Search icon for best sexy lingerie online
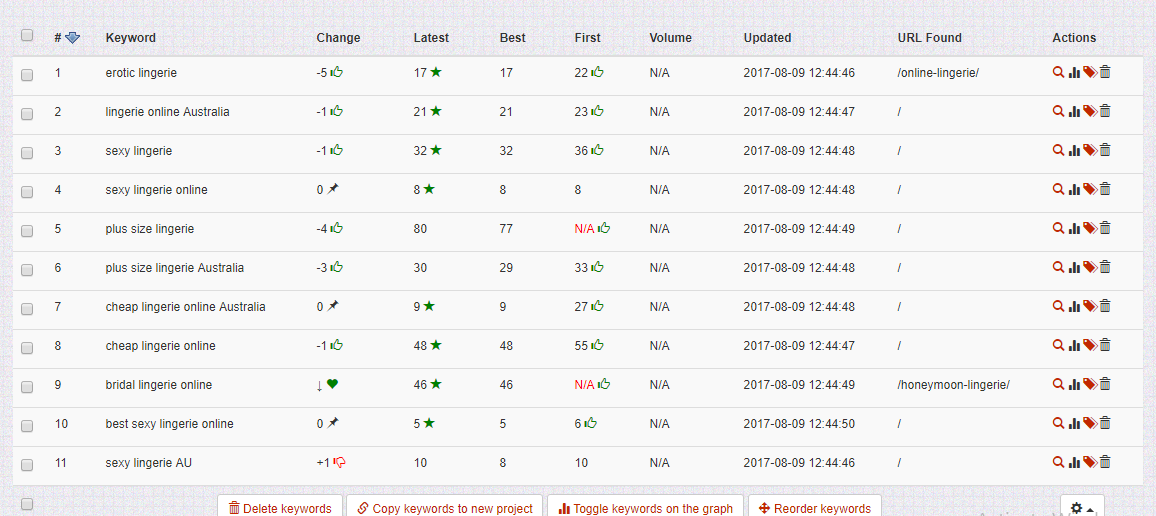 [1058, 423]
